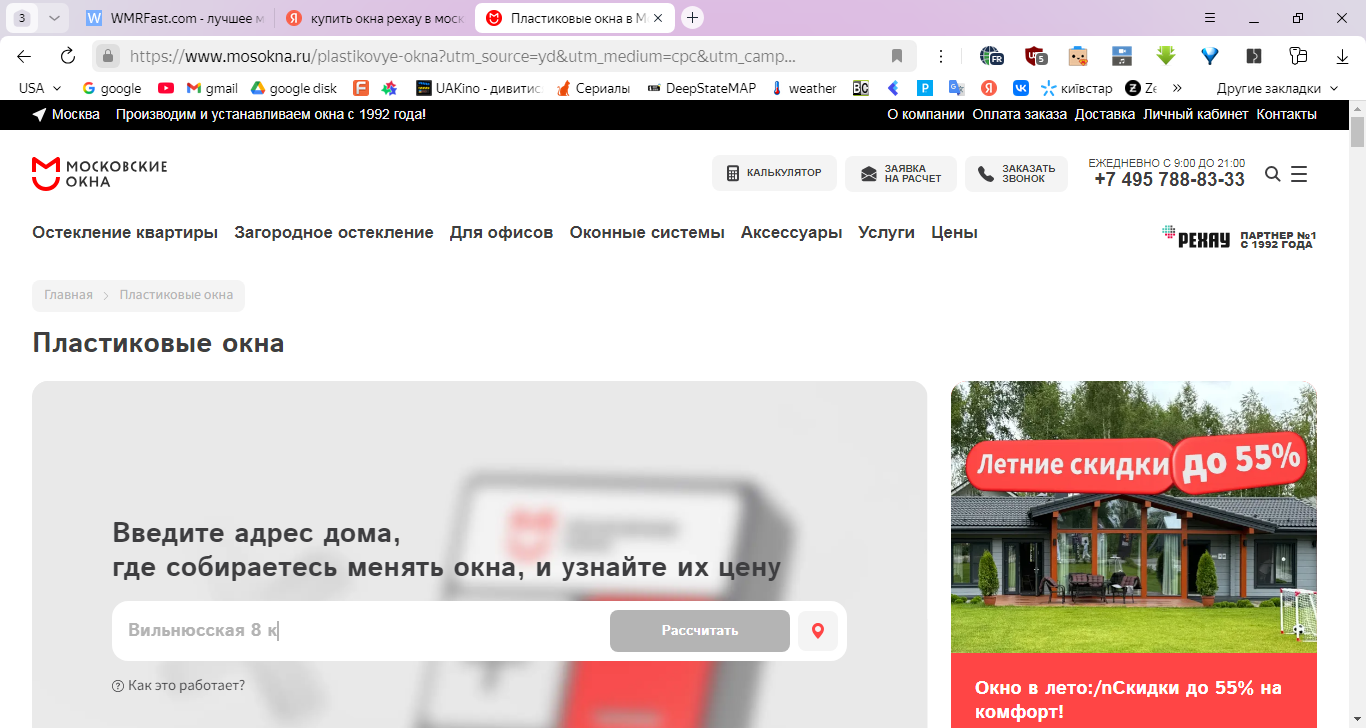Open the 'Как это работает?' link

tap(186, 686)
